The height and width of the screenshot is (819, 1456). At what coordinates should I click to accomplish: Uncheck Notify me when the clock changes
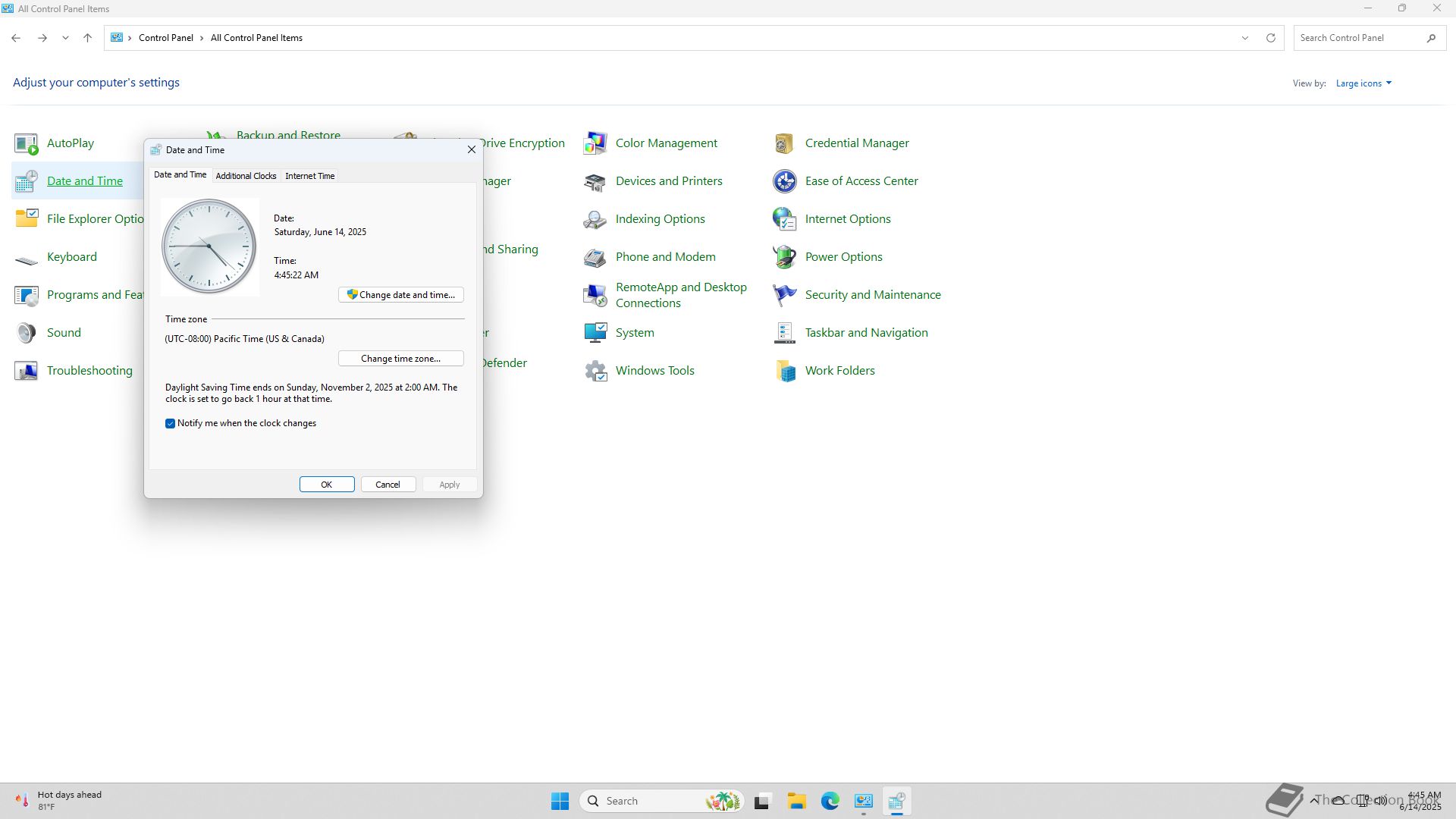tap(171, 424)
